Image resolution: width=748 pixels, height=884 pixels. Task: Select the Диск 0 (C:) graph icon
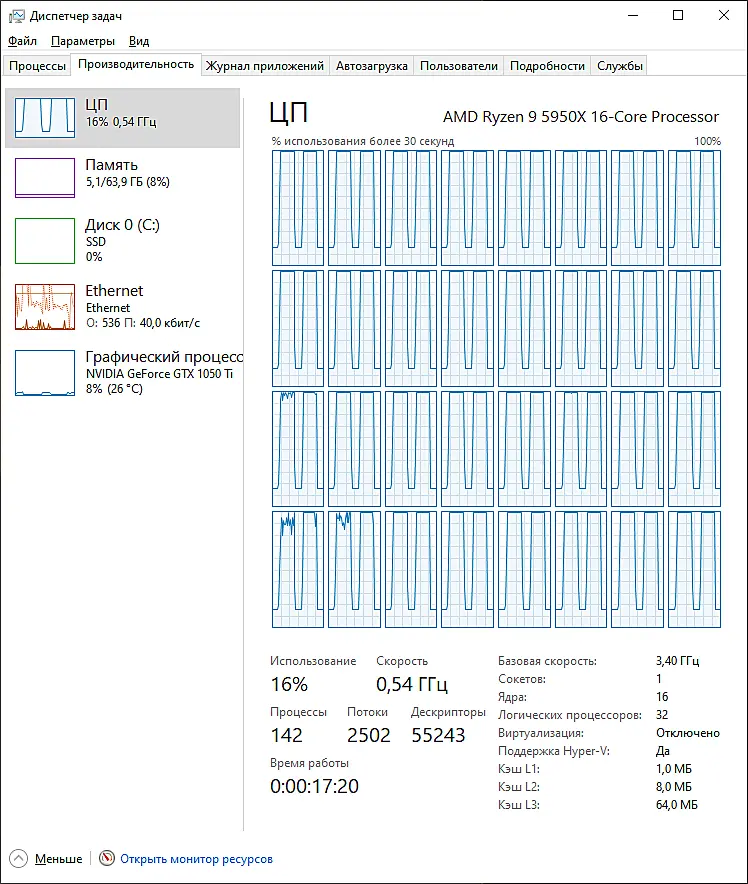pos(45,241)
